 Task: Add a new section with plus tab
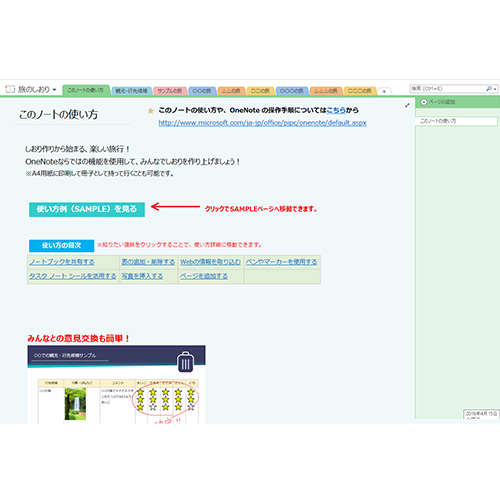pos(384,91)
